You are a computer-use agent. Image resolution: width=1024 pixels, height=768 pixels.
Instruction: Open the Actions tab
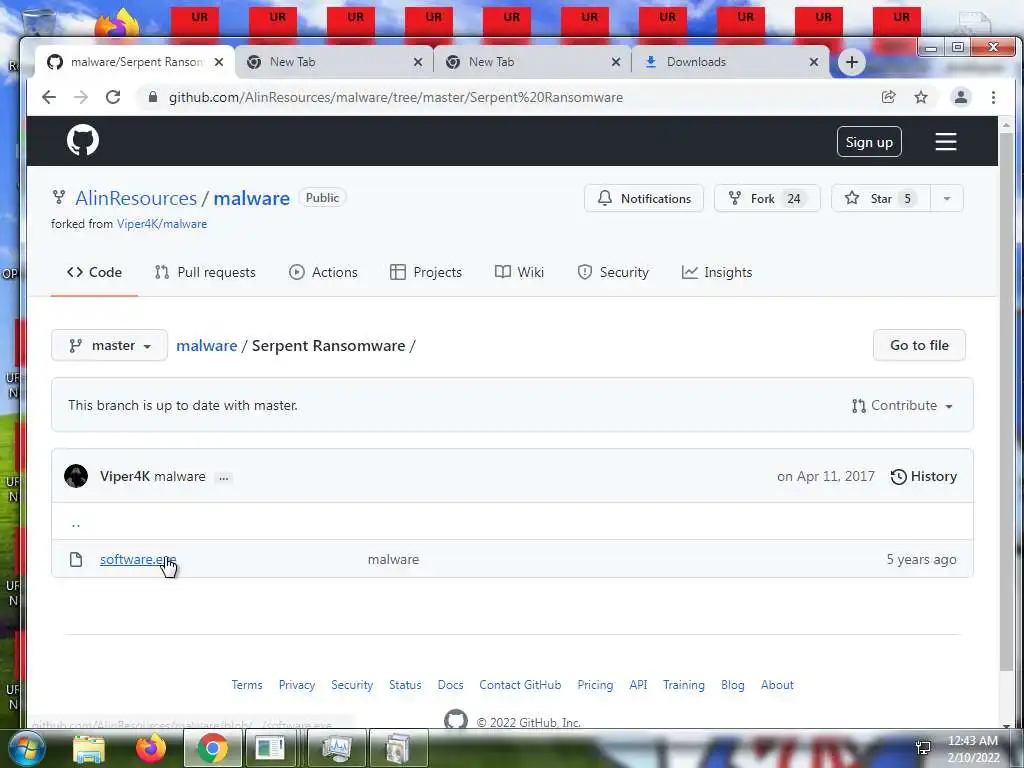[323, 272]
